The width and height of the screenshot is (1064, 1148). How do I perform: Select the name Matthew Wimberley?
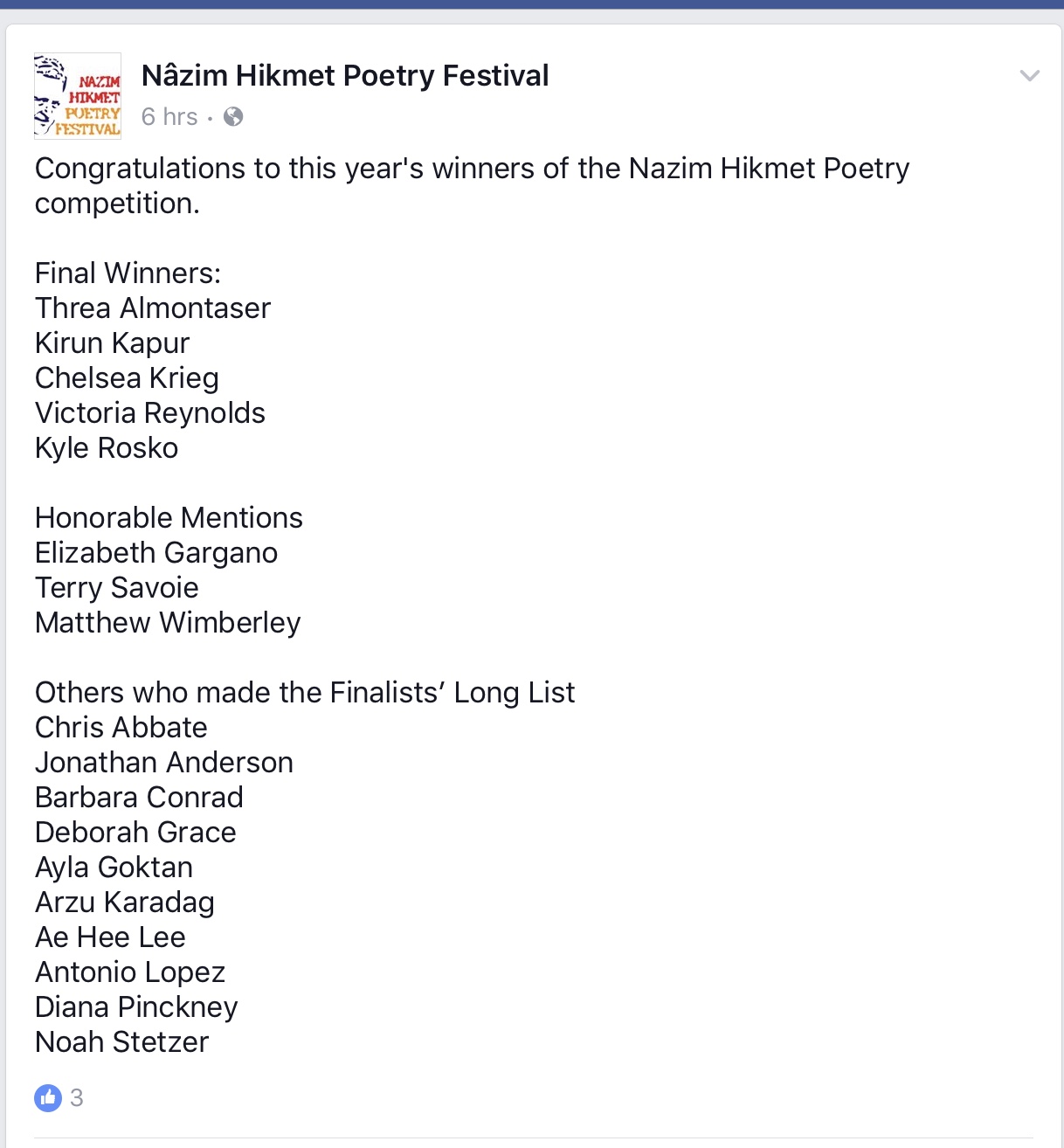(168, 623)
